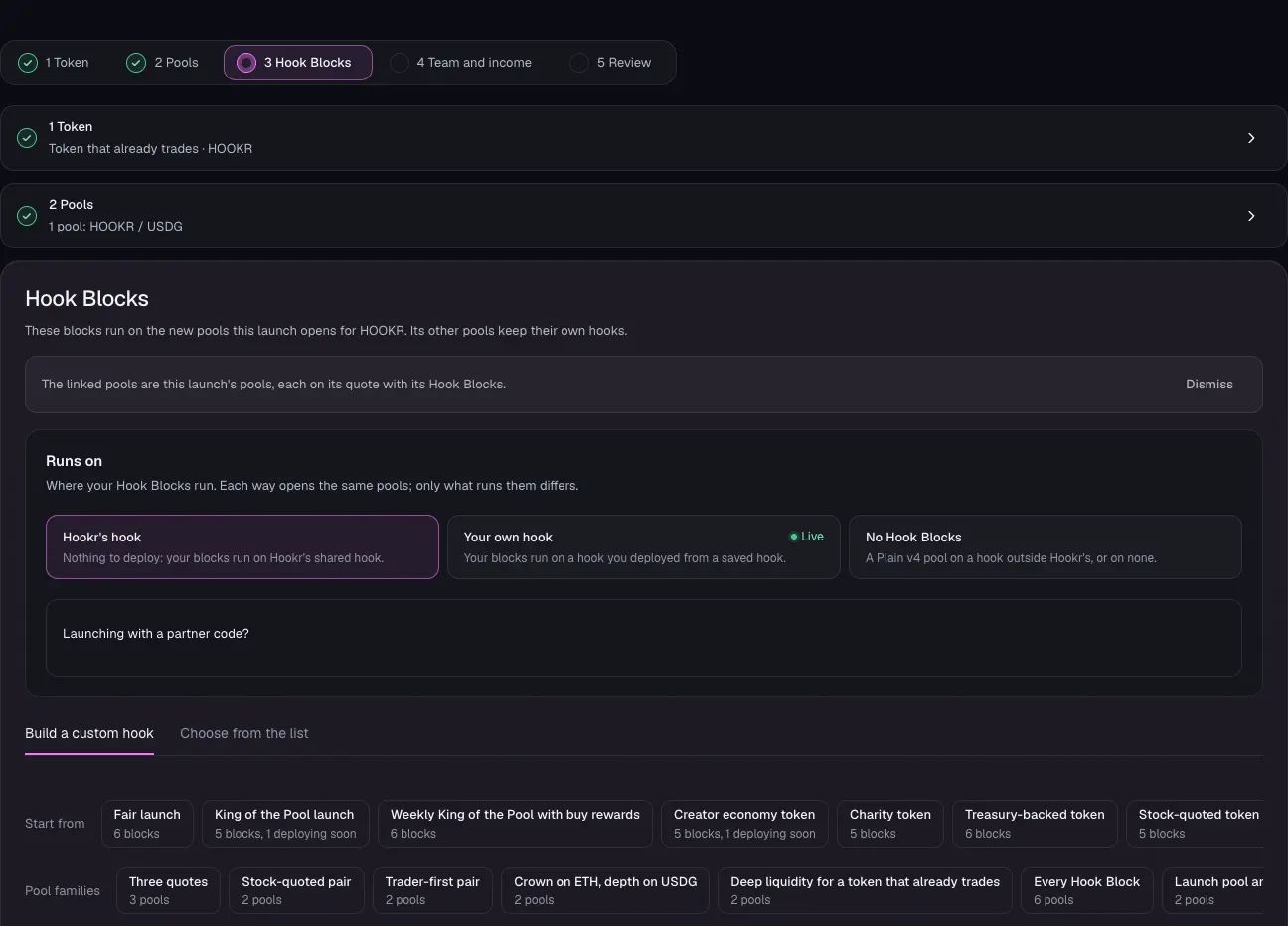Click the 'Start from' label

pyautogui.click(x=55, y=824)
